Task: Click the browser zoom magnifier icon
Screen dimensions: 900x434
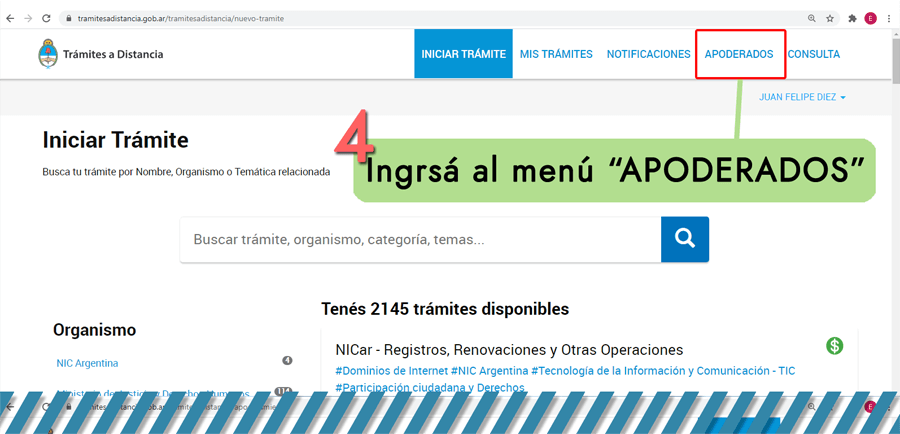Action: pyautogui.click(x=811, y=18)
